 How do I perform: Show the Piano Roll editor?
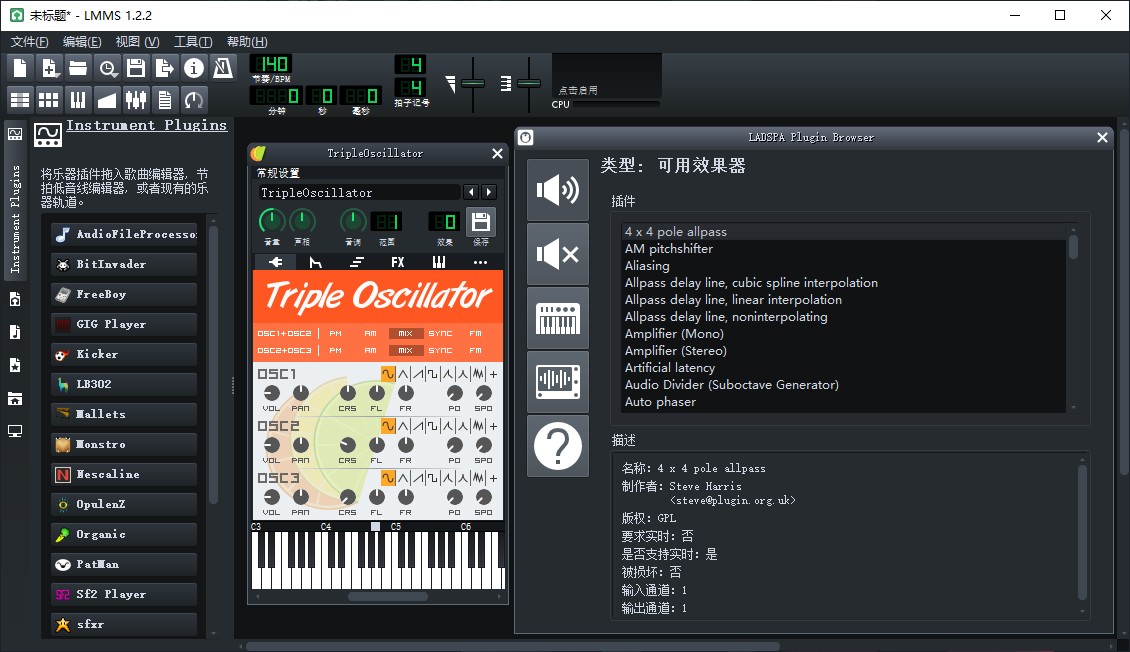[78, 99]
